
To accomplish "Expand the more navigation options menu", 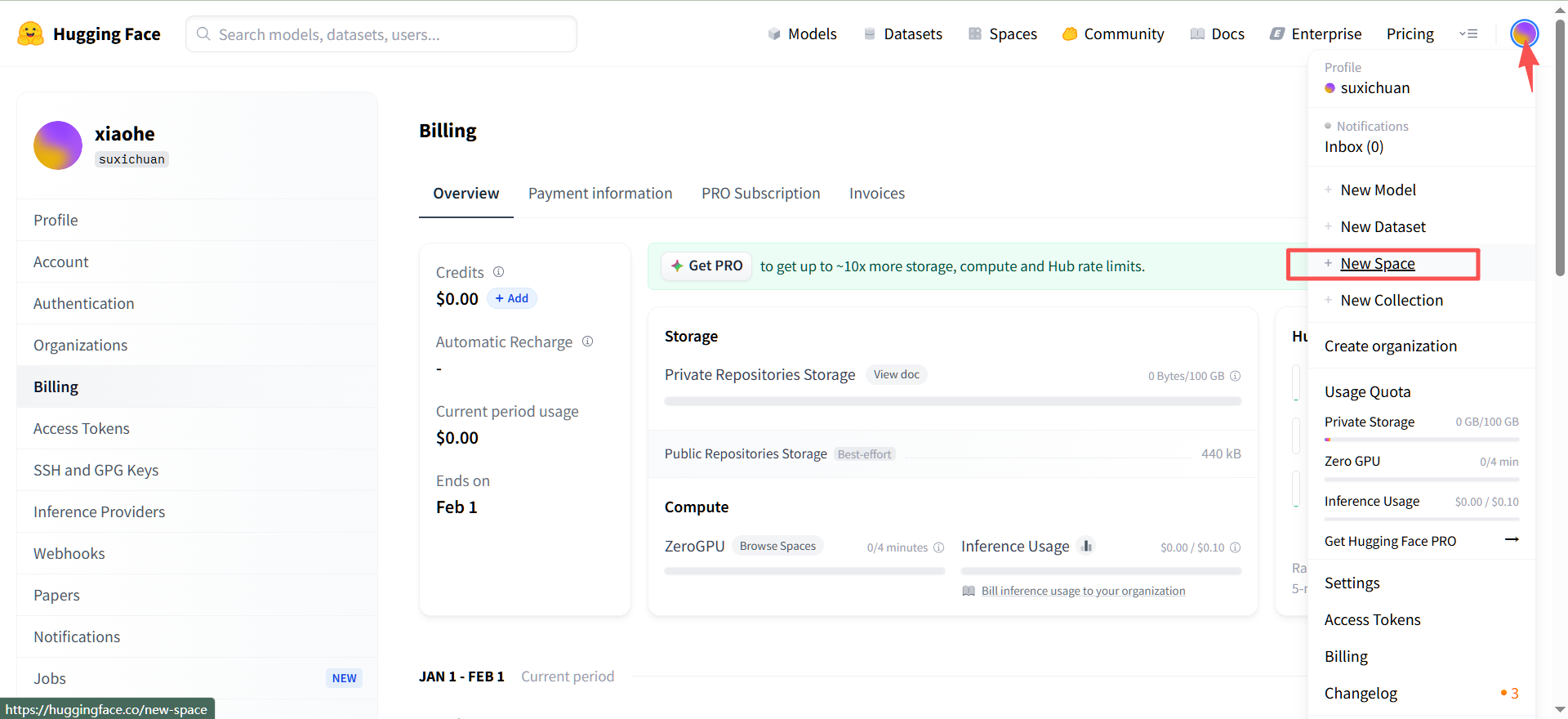I will pyautogui.click(x=1468, y=33).
